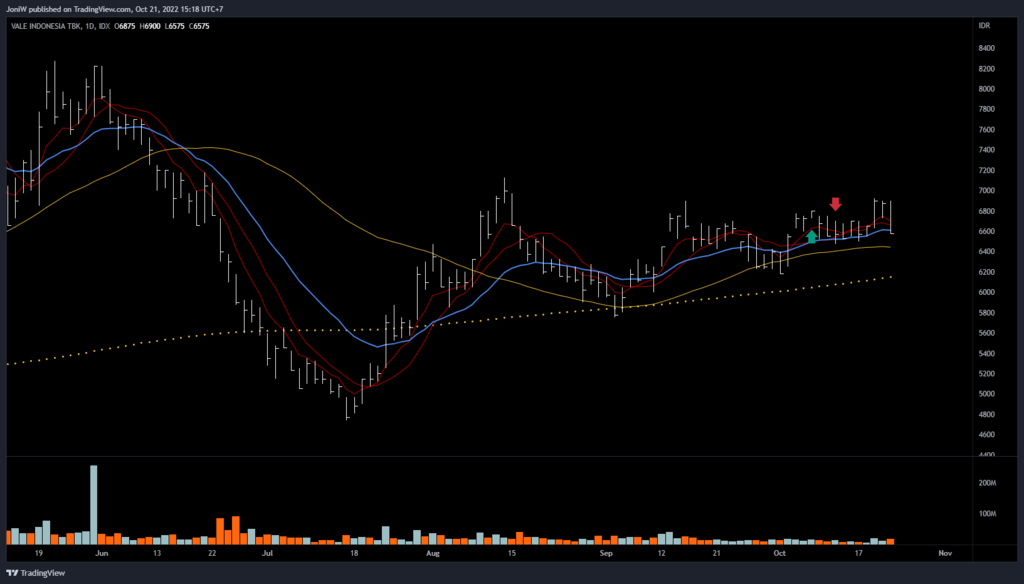Click the Oct label on time axis
1024x584 pixels.
pos(778,552)
